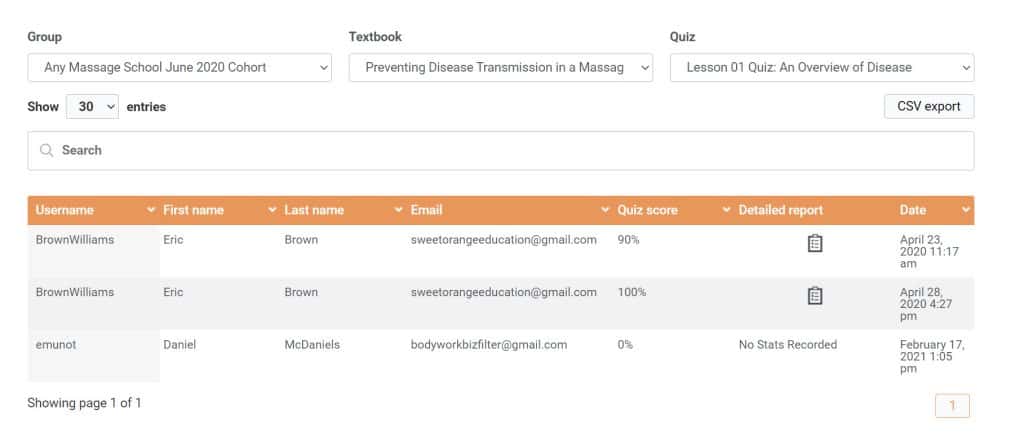Screen dimensions: 1024x440
Task: Change the Show entries count dropdown
Action: tap(92, 107)
